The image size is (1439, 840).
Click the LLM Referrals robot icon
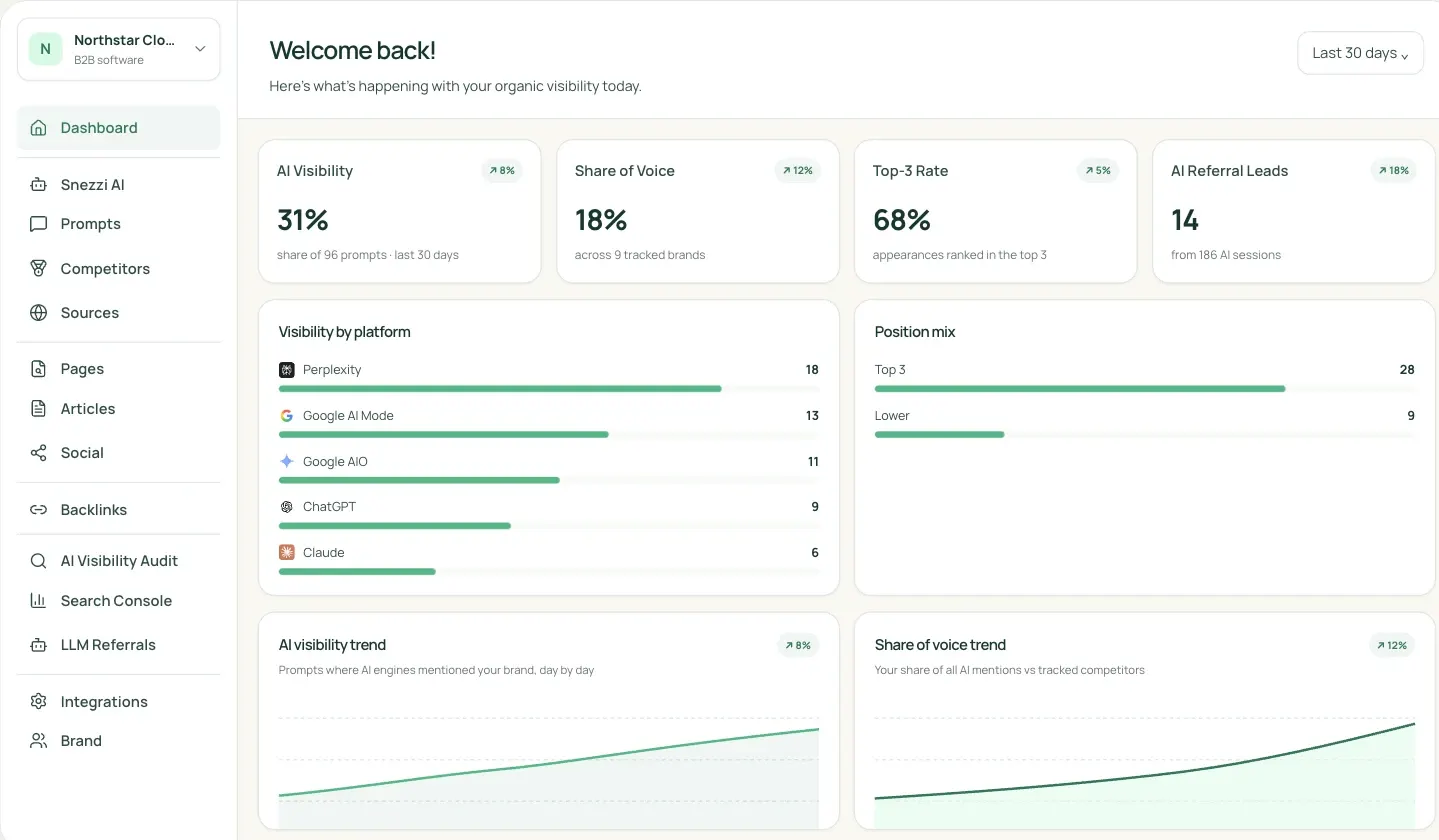click(x=38, y=645)
